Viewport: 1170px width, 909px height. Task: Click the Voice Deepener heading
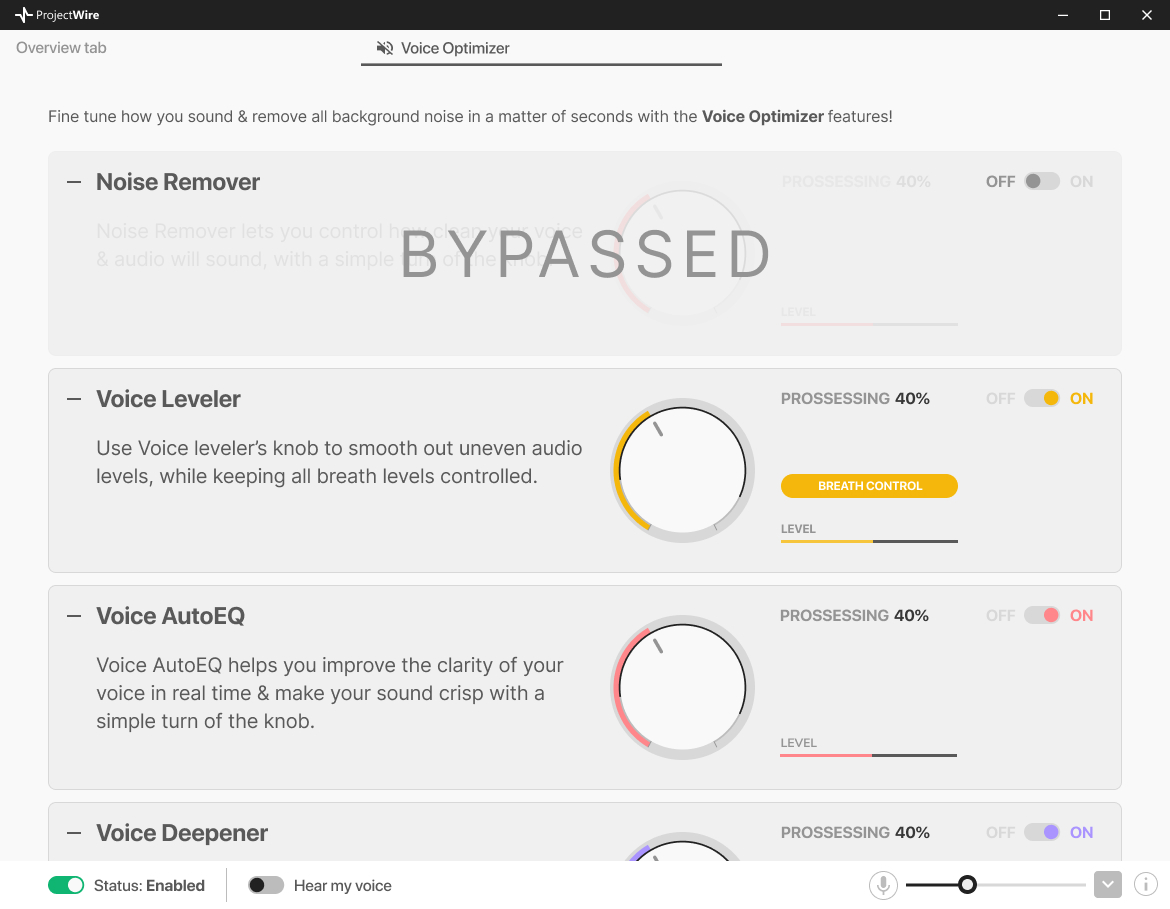point(181,833)
